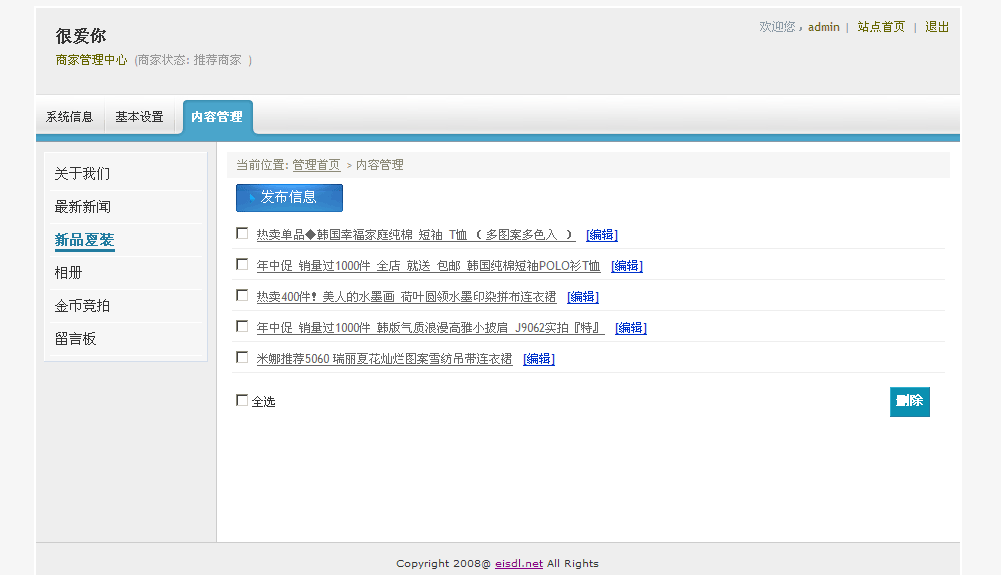Tick checkbox for 米娜推荐5060 item
1001x575 pixels.
click(242, 357)
